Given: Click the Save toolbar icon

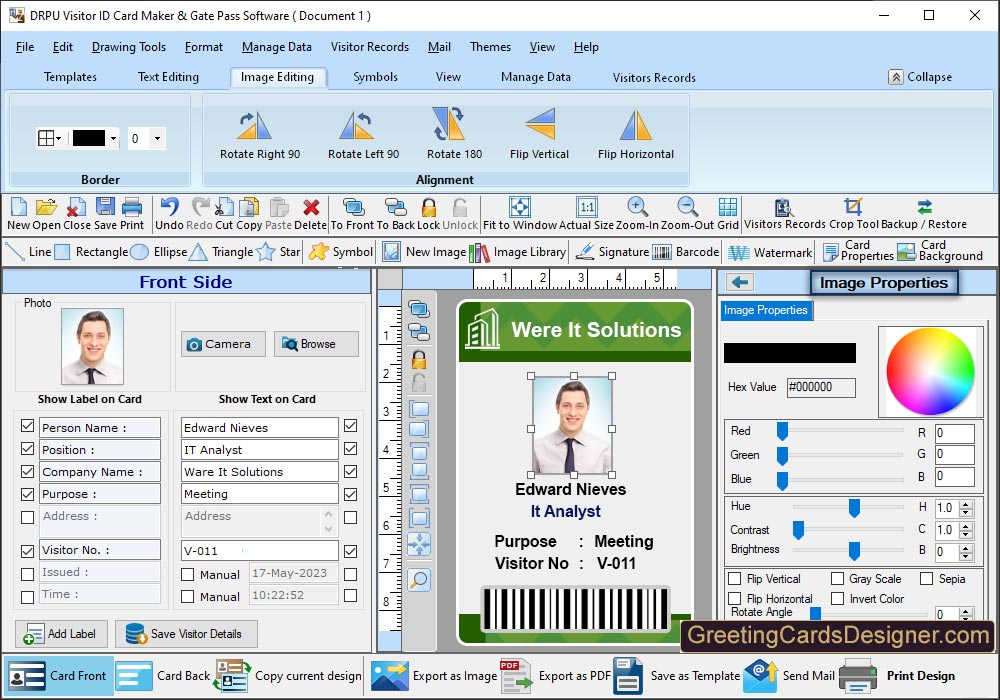Looking at the screenshot, I should click(105, 207).
